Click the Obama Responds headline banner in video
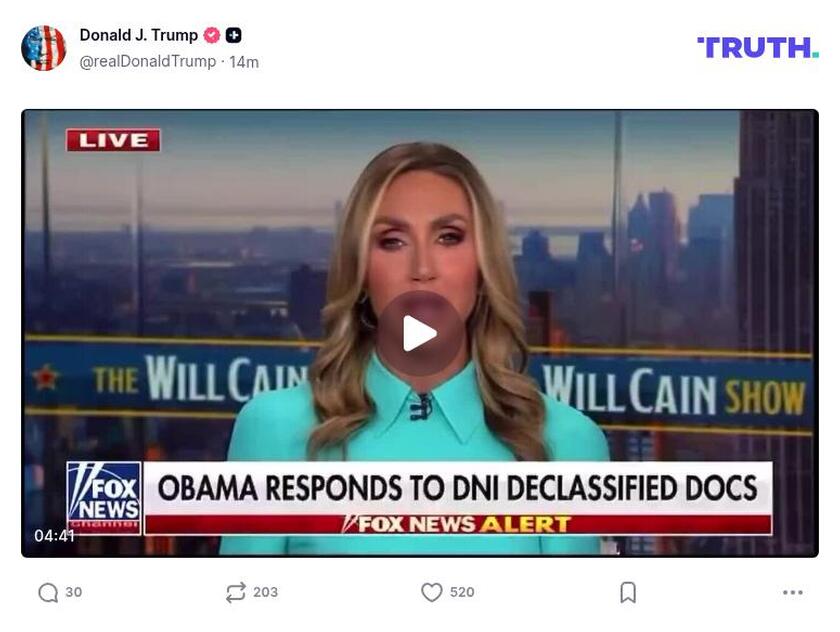This screenshot has width=840, height=632. click(x=458, y=488)
